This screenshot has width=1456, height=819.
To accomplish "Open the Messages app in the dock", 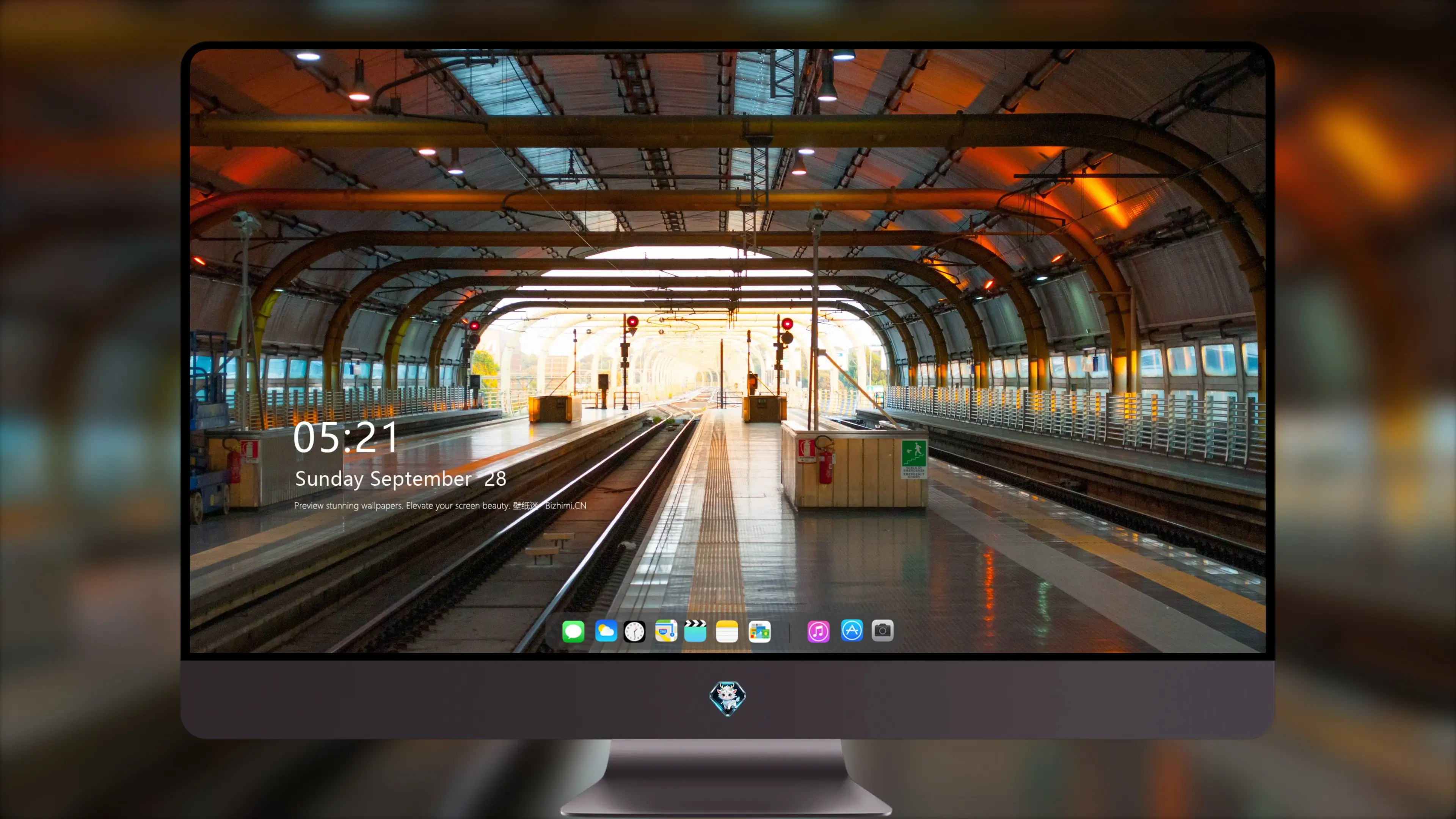I will (573, 631).
